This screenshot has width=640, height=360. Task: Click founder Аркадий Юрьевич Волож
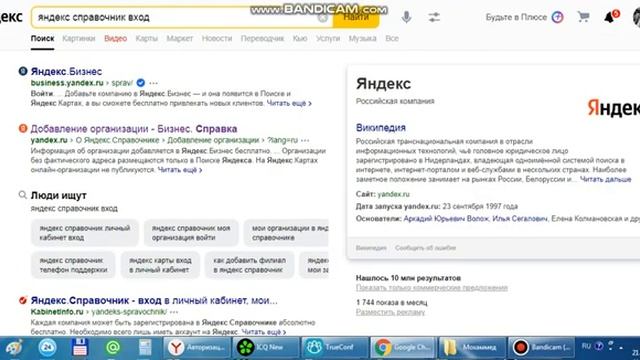pyautogui.click(x=446, y=219)
